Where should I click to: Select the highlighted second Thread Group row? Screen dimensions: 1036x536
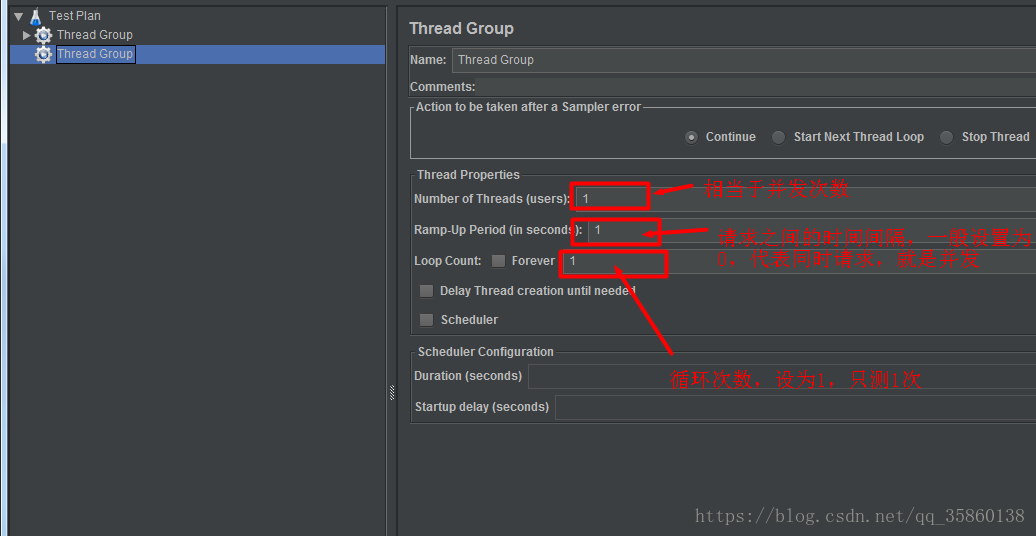[198, 54]
